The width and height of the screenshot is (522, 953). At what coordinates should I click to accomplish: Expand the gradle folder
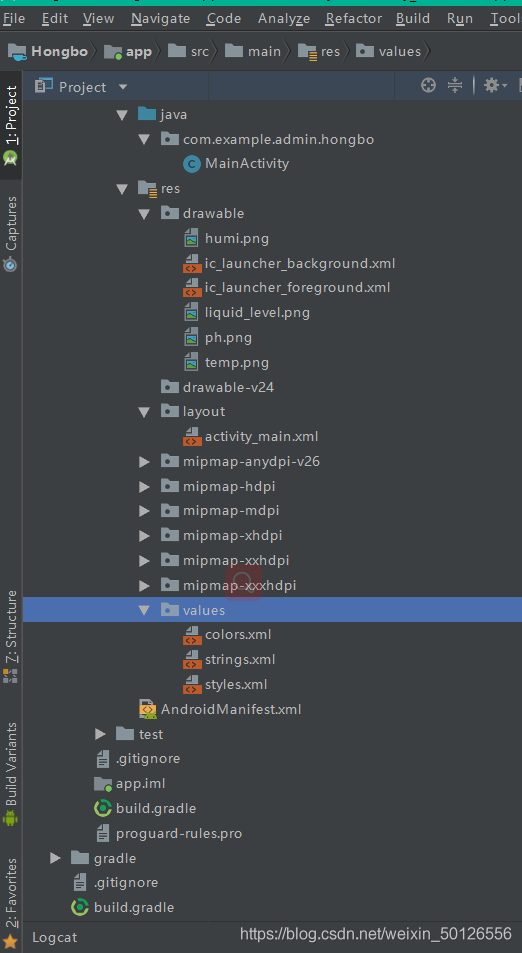pyautogui.click(x=55, y=858)
